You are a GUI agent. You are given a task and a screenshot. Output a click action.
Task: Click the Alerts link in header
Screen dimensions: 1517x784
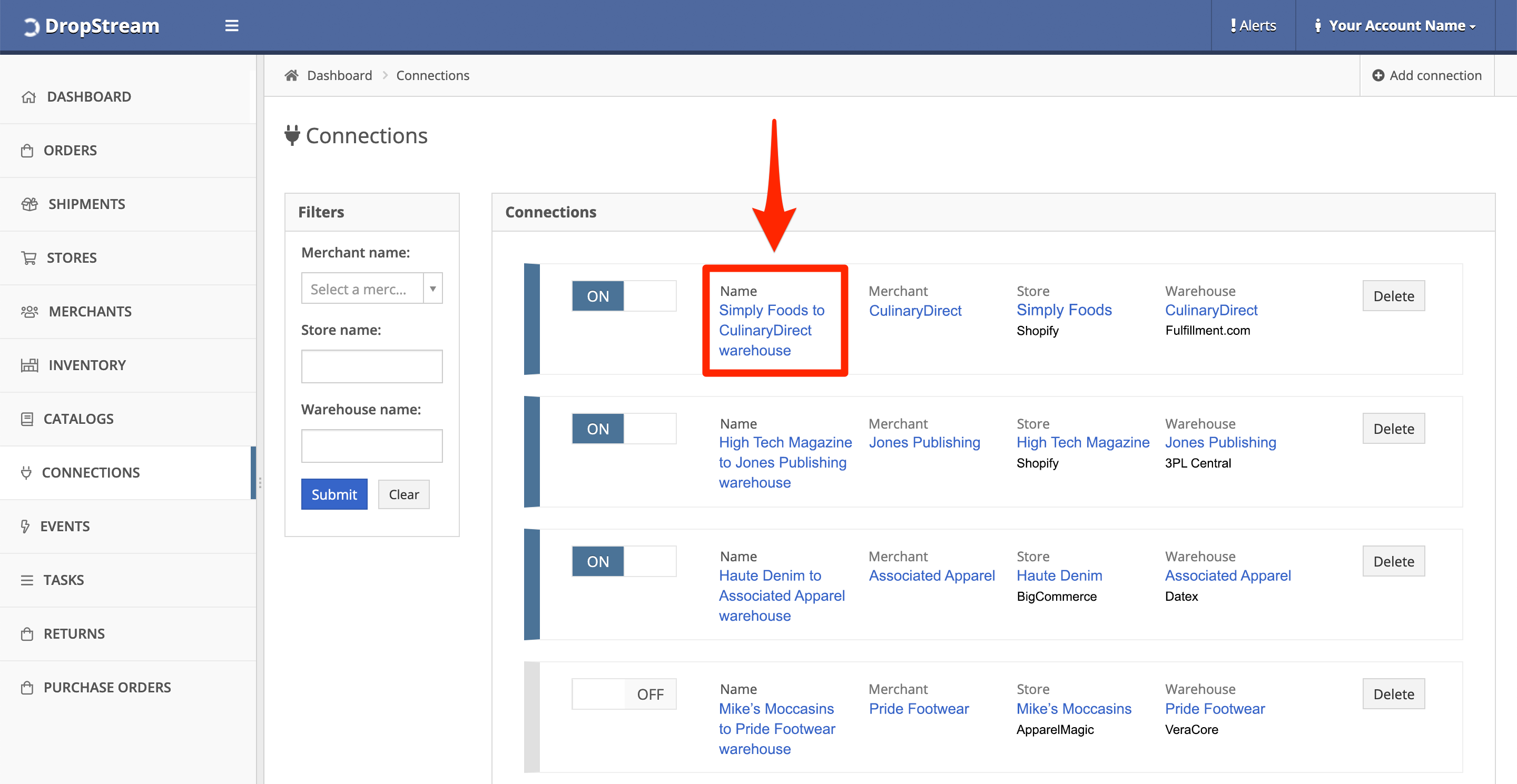point(1253,25)
